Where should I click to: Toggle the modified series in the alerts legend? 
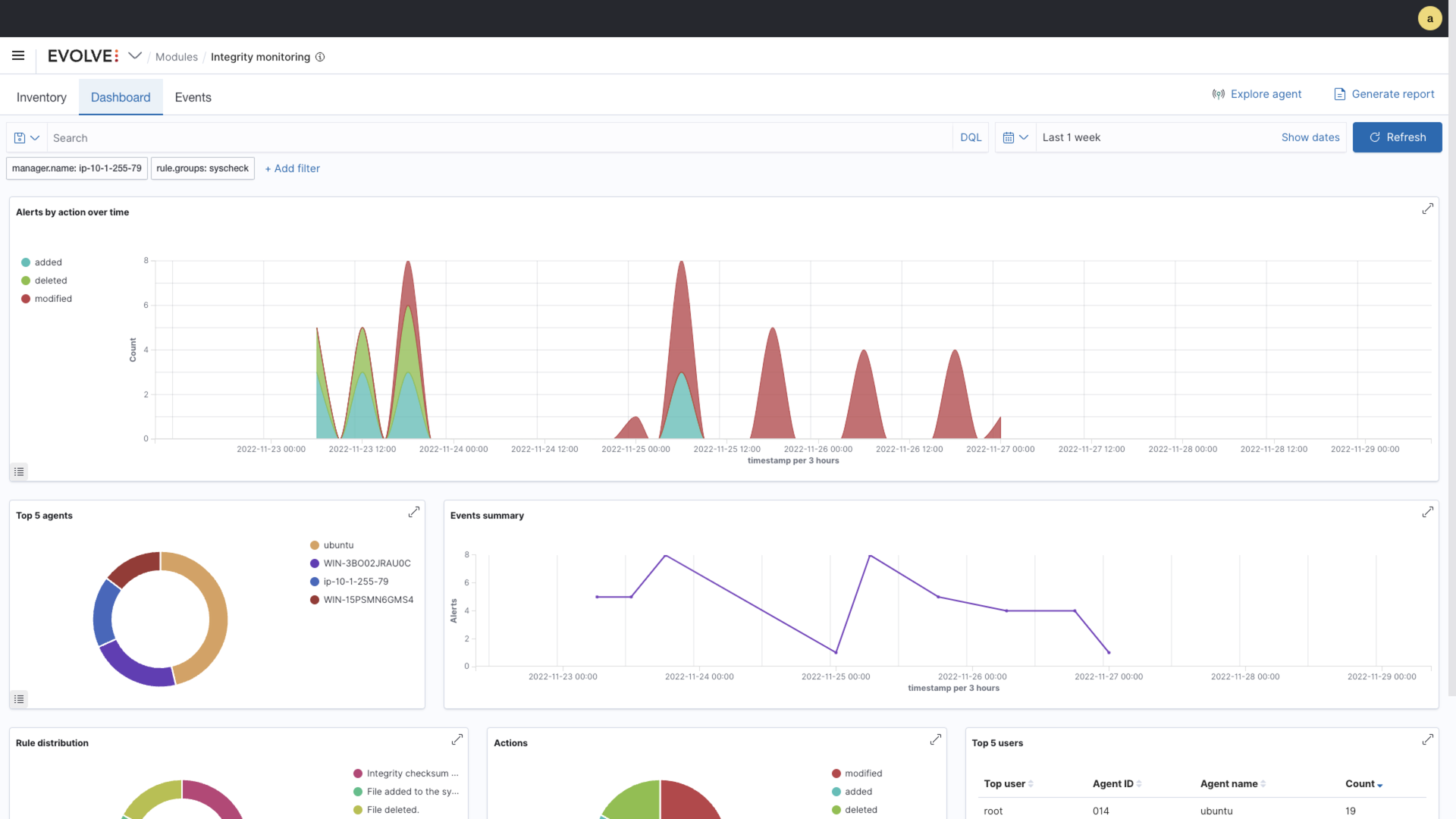[51, 298]
